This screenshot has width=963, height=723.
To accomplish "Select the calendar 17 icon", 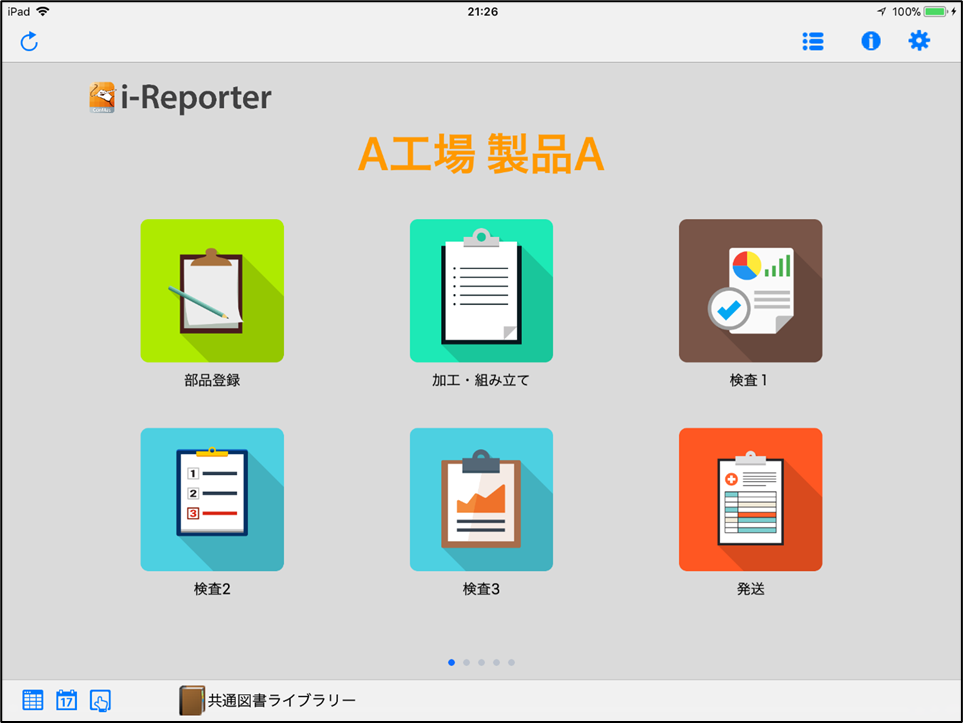I will point(66,700).
